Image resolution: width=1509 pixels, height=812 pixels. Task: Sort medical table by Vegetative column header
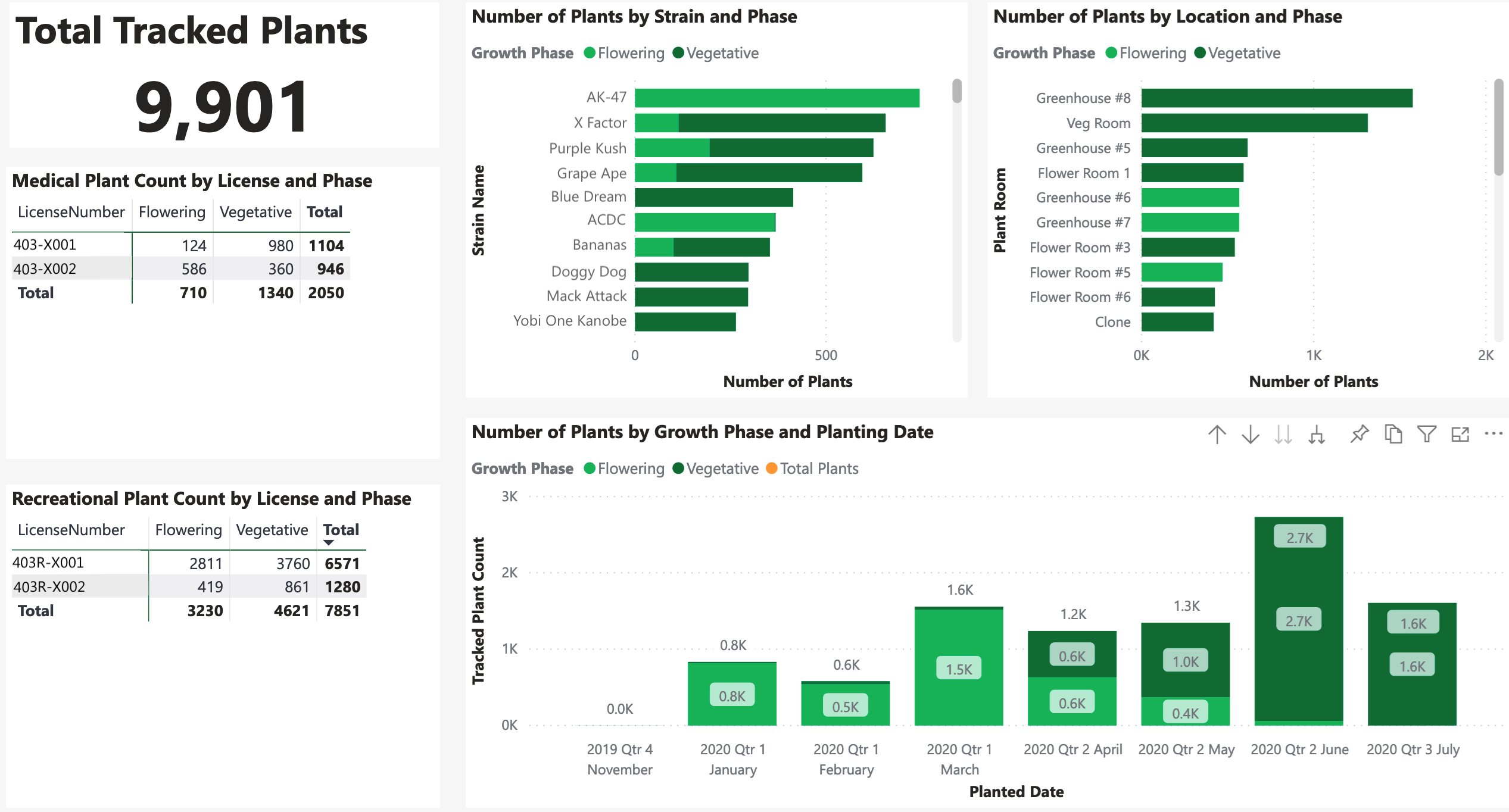coord(255,212)
